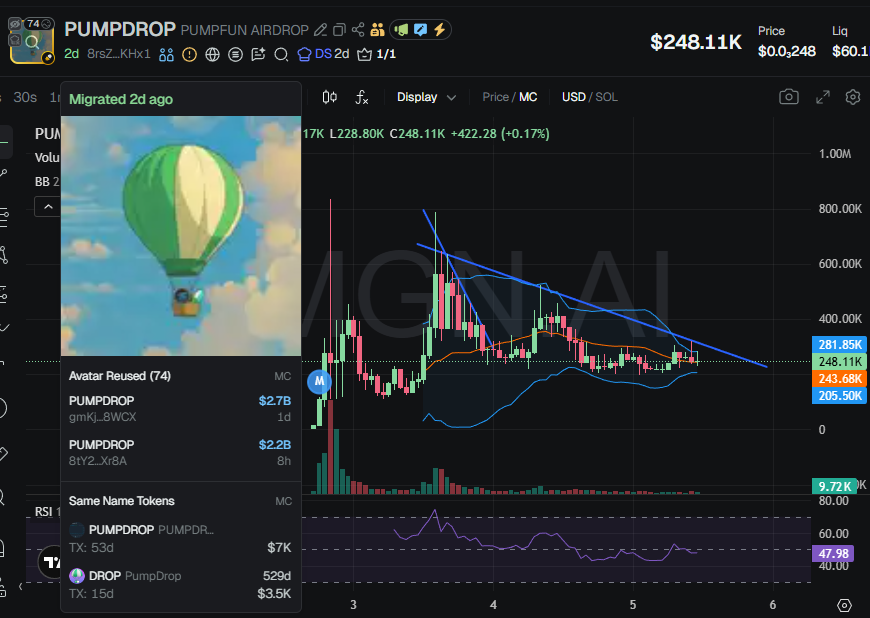
Task: Click Avatar Reused (74) heading
Action: click(x=120, y=376)
